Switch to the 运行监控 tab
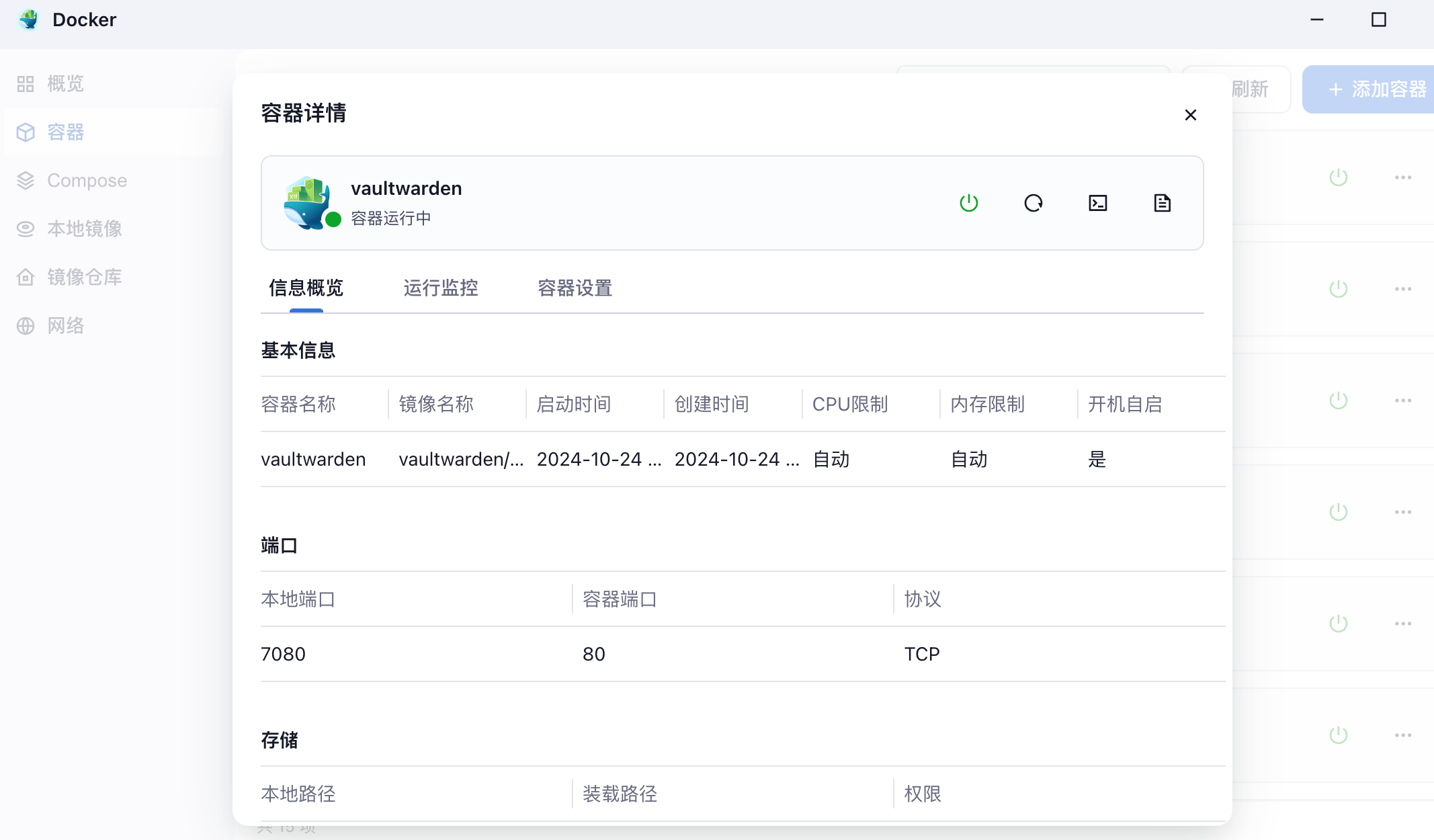The image size is (1434, 840). (441, 288)
